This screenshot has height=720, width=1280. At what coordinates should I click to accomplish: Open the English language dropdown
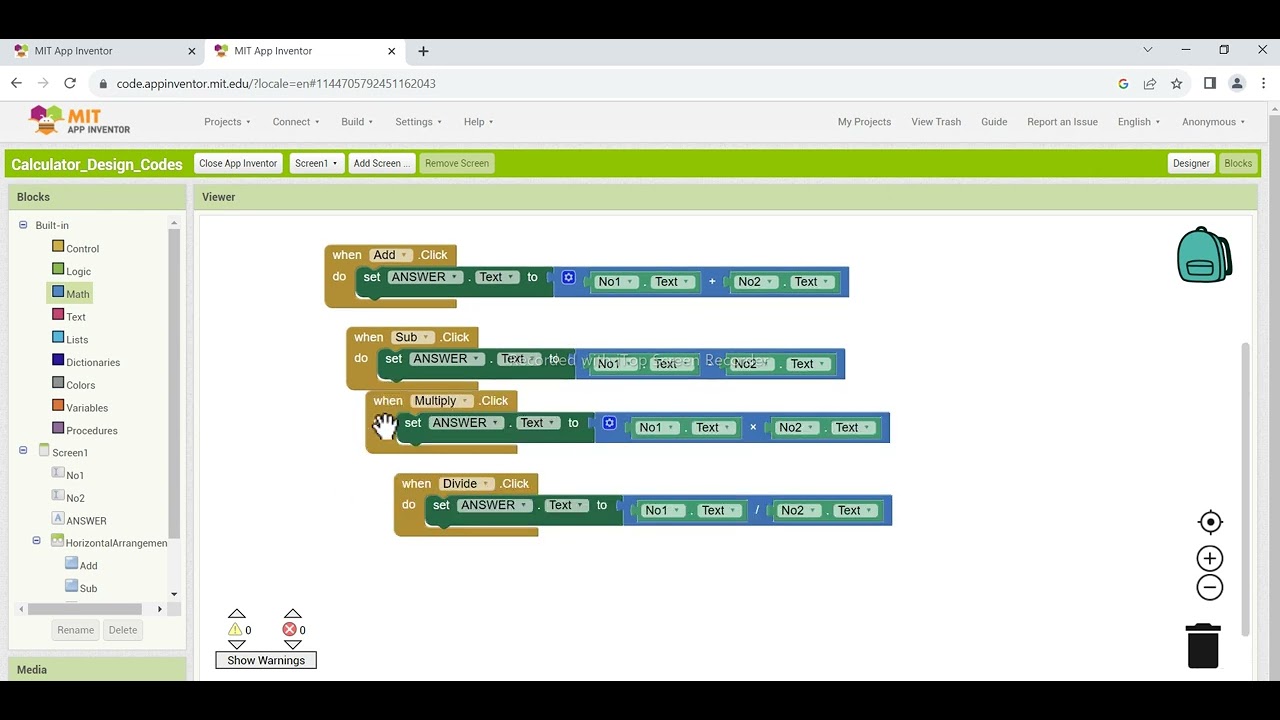point(1139,122)
